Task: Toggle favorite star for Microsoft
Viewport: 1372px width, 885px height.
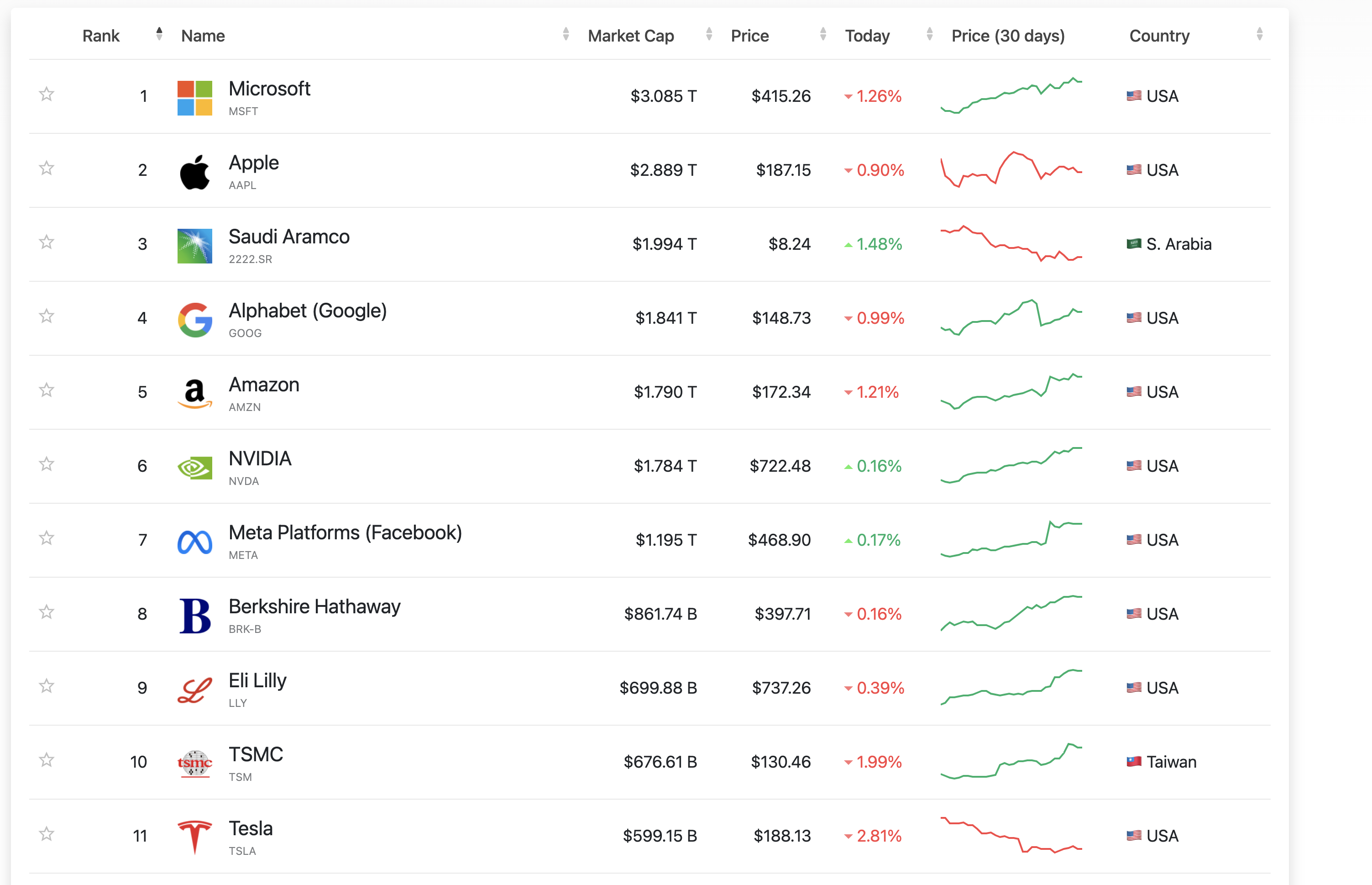Action: pos(47,94)
